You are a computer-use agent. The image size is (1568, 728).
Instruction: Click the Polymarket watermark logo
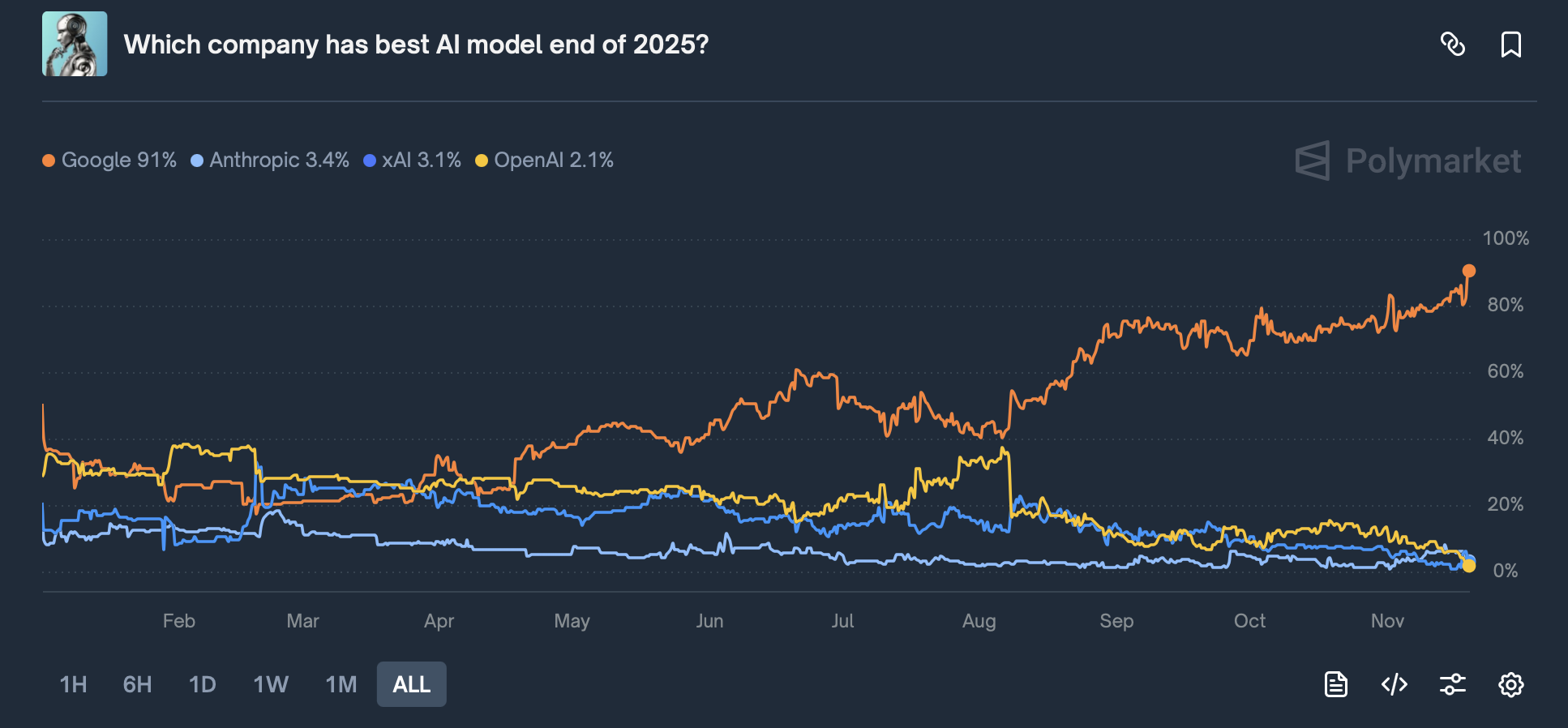click(1407, 161)
